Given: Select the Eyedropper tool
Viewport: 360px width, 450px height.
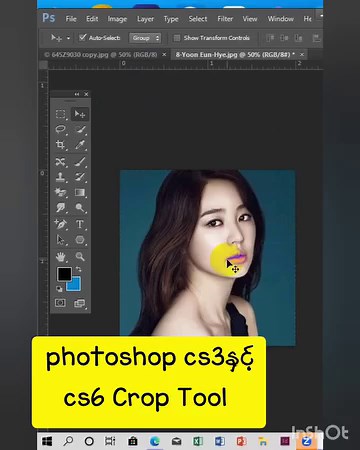Looking at the screenshot, I should [x=80, y=145].
